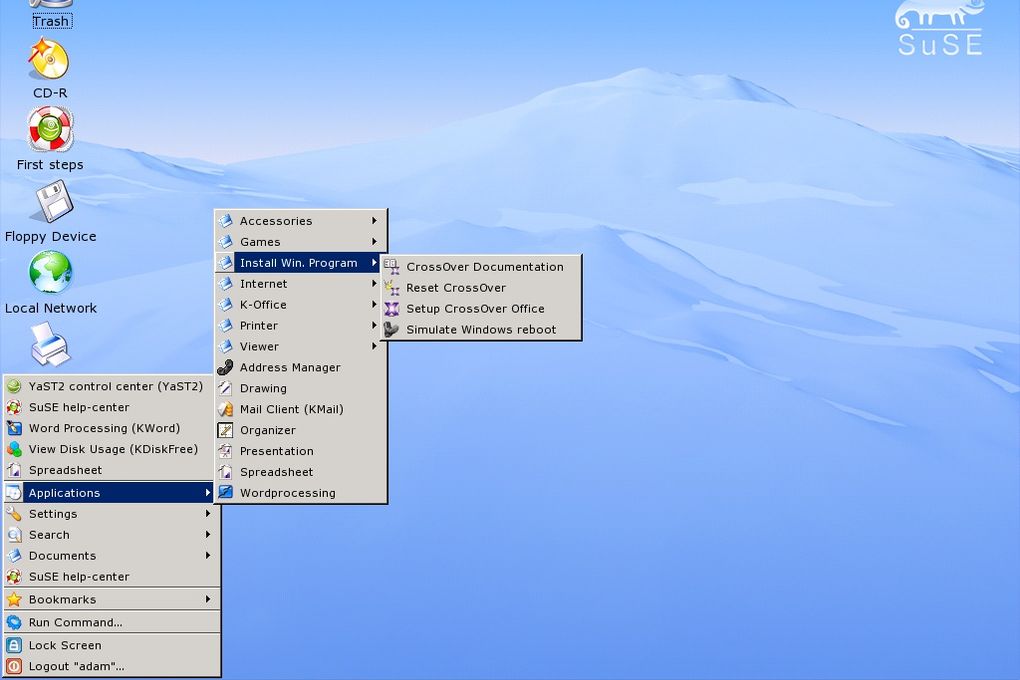1020x680 pixels.
Task: Open the Local Network globe icon
Action: point(50,273)
